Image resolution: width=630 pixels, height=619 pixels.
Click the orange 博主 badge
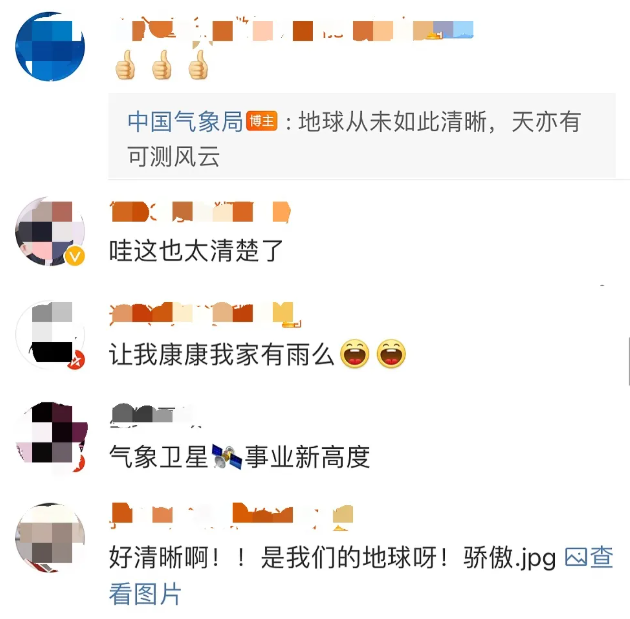(262, 121)
